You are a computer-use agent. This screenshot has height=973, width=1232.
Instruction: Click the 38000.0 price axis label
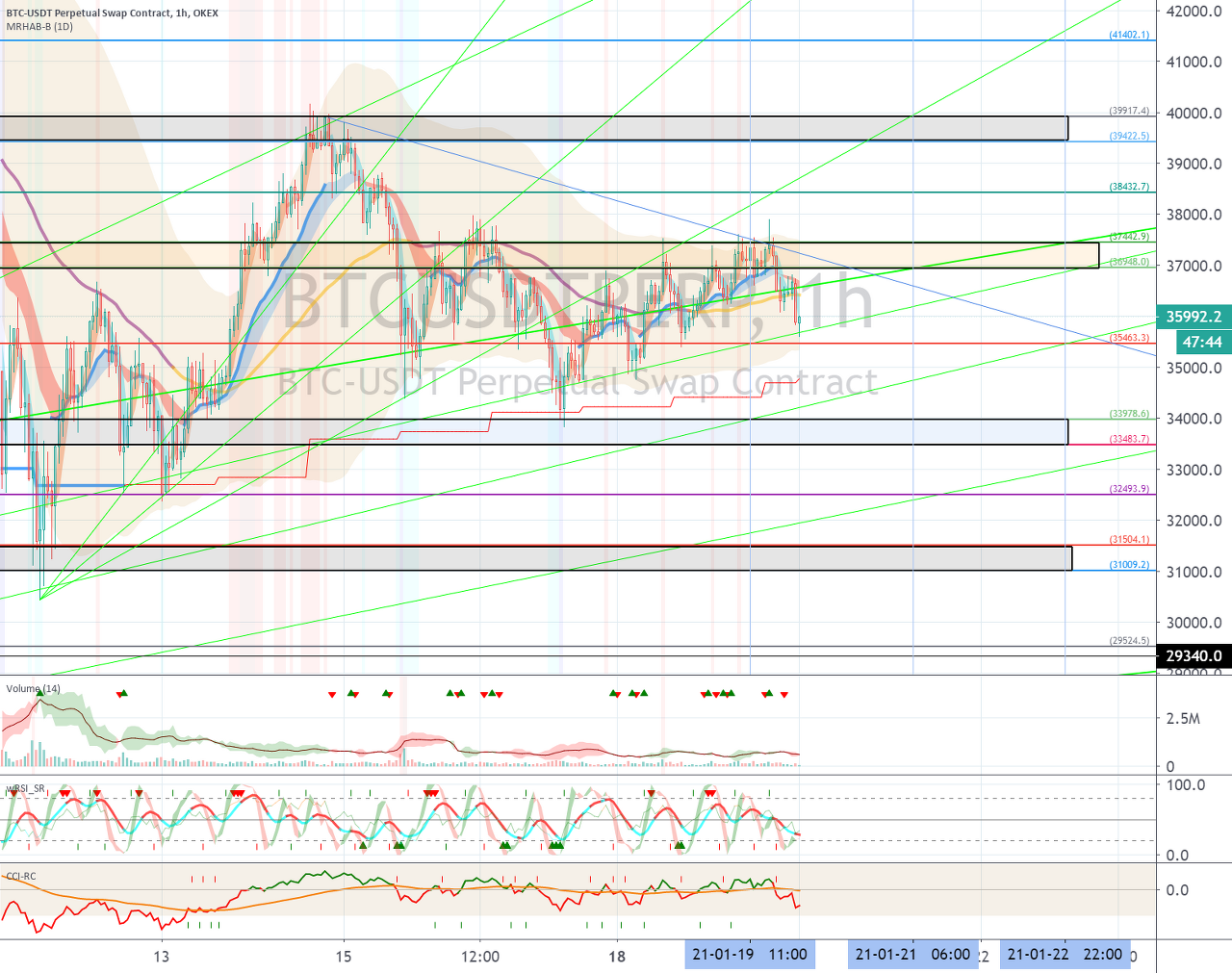click(1194, 215)
